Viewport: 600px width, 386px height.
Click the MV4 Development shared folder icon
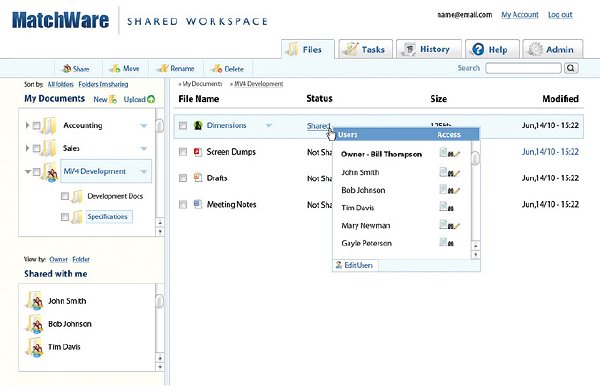50,172
